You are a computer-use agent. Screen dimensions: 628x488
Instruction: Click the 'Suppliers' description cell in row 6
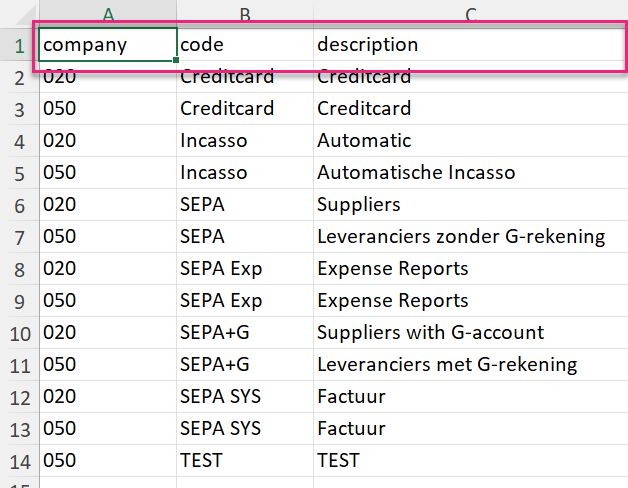[x=471, y=205]
